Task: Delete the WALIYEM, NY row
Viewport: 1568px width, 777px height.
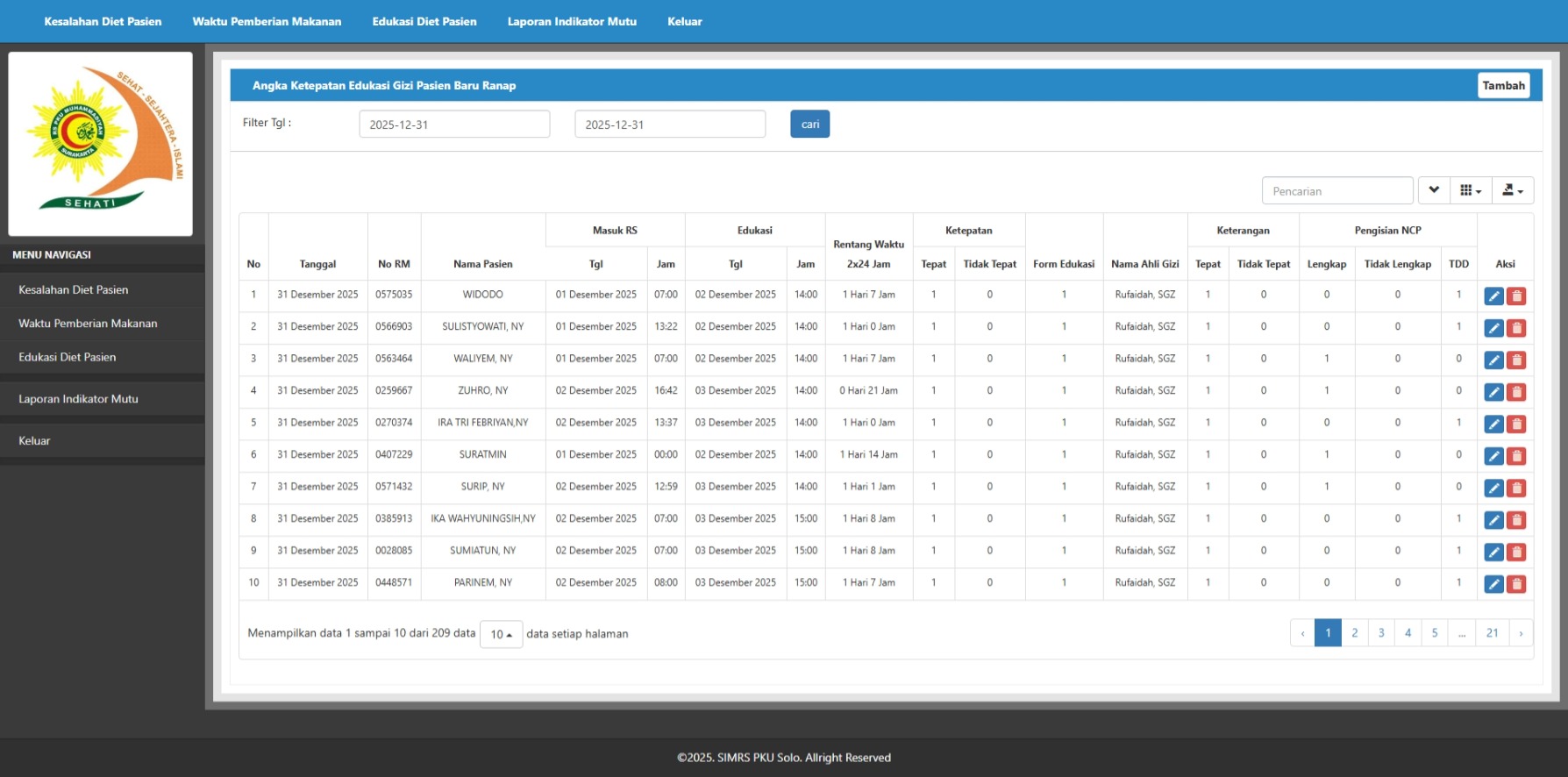Action: [1516, 360]
